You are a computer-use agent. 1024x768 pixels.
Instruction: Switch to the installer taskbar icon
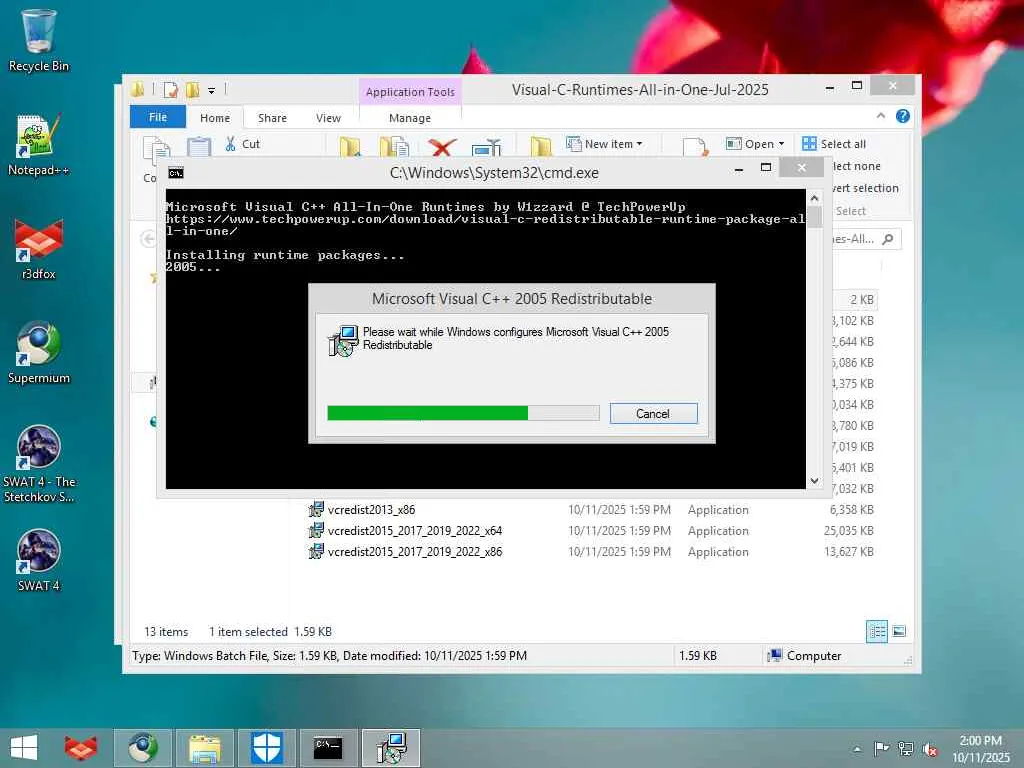pyautogui.click(x=391, y=748)
